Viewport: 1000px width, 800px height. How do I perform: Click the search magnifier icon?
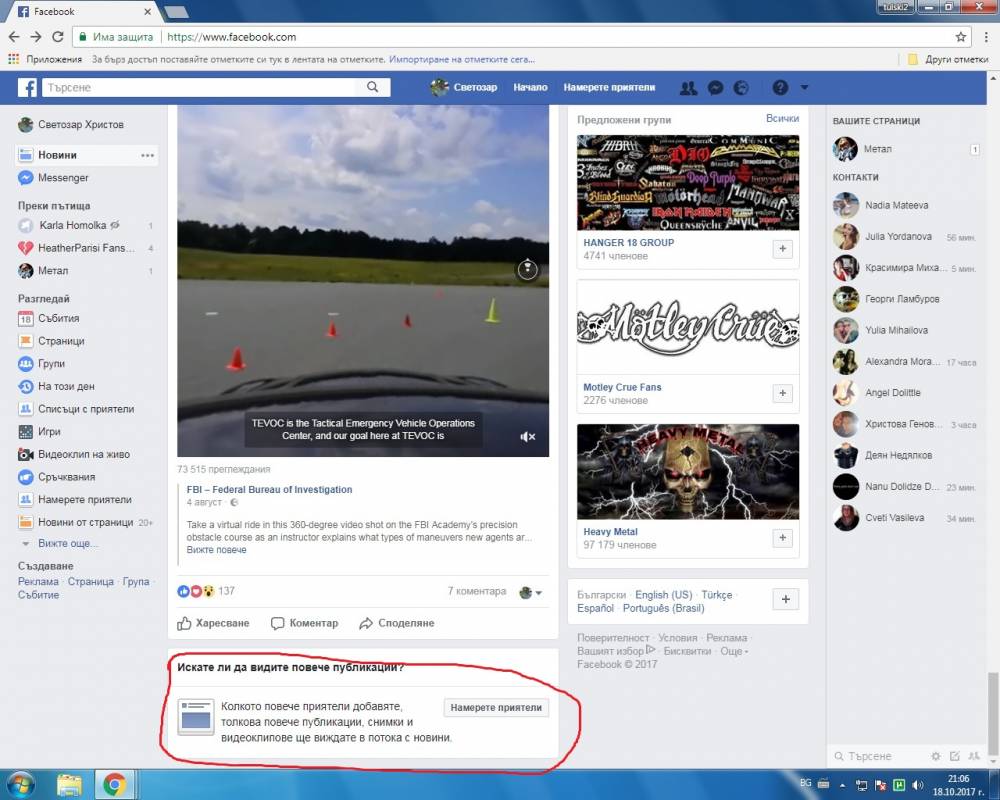click(372, 87)
